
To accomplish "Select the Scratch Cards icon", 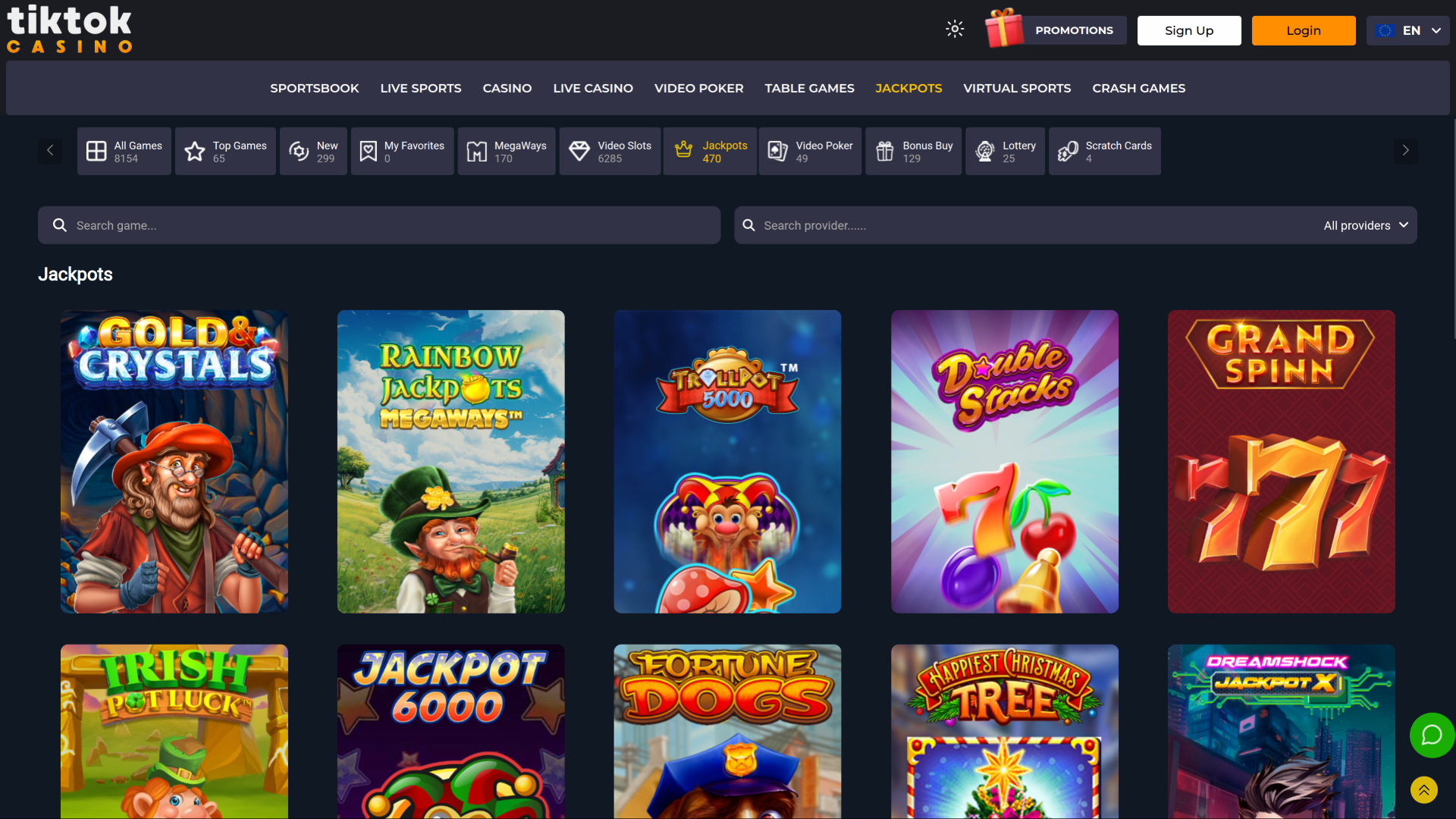I will [x=1068, y=151].
